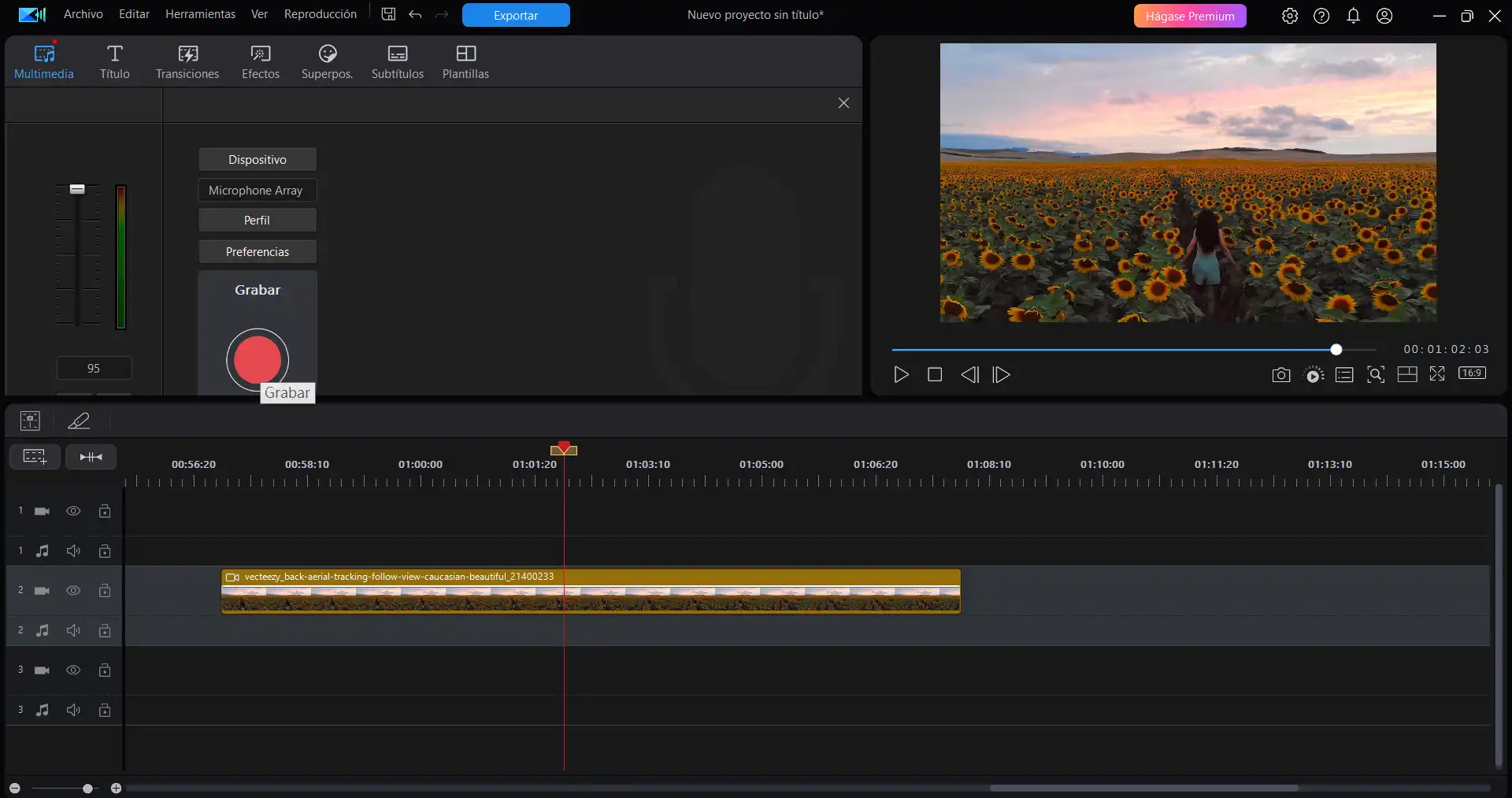Mute audio track 1 speaker icon

click(73, 551)
